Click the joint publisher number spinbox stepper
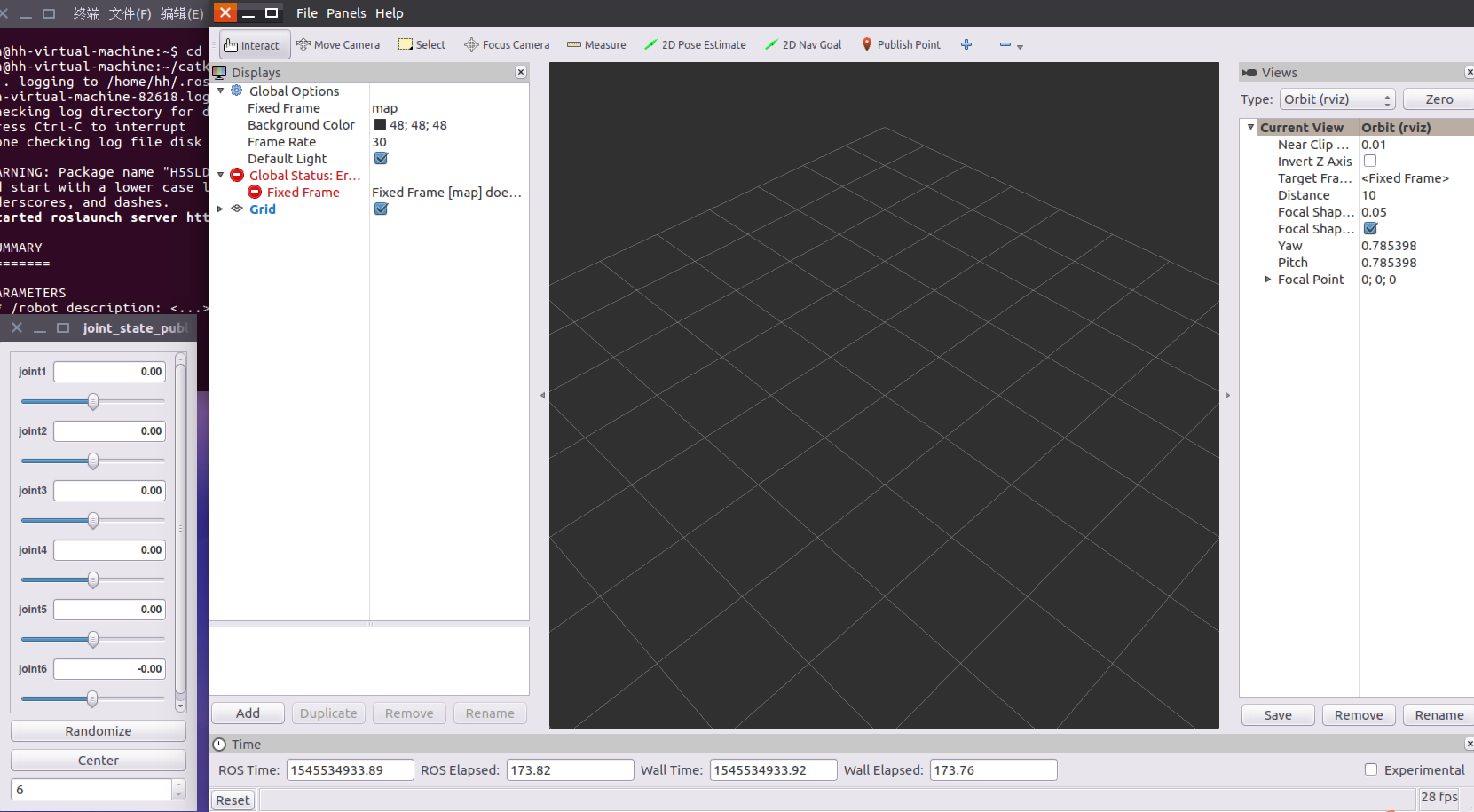 179,789
